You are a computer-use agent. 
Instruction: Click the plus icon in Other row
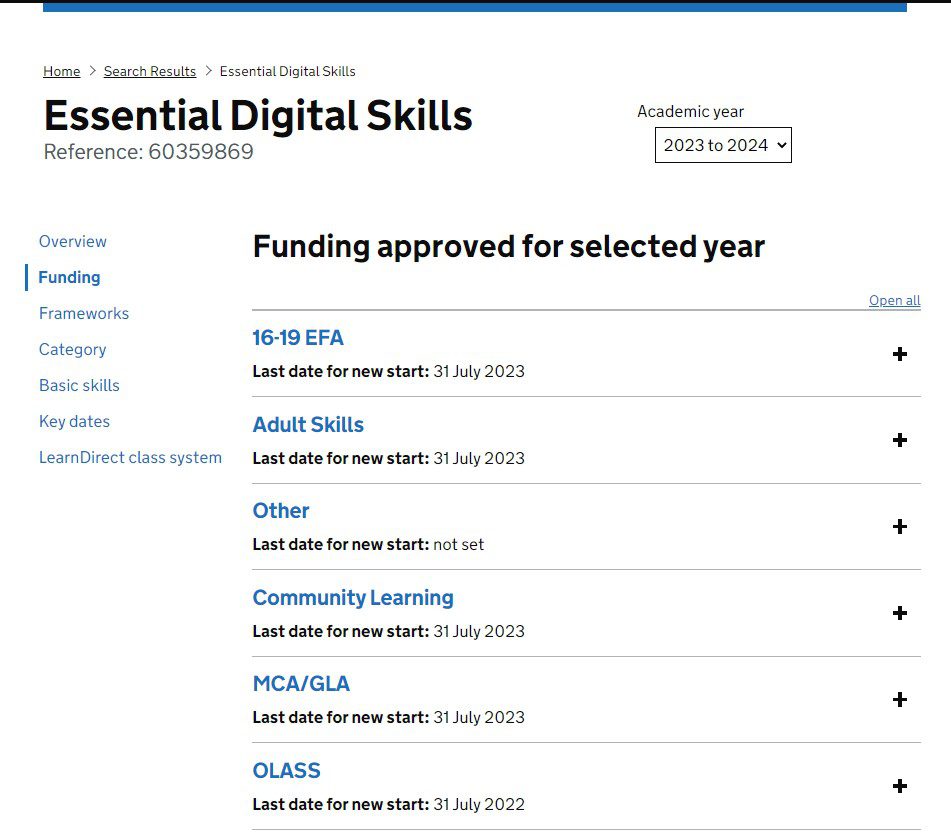899,527
